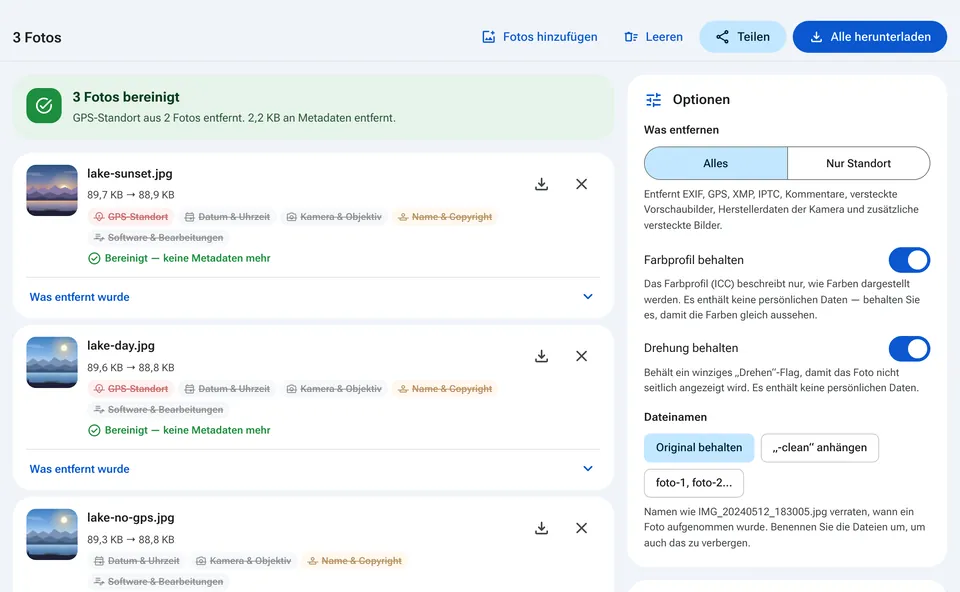Remove lake-day.jpg from the list

(x=582, y=356)
